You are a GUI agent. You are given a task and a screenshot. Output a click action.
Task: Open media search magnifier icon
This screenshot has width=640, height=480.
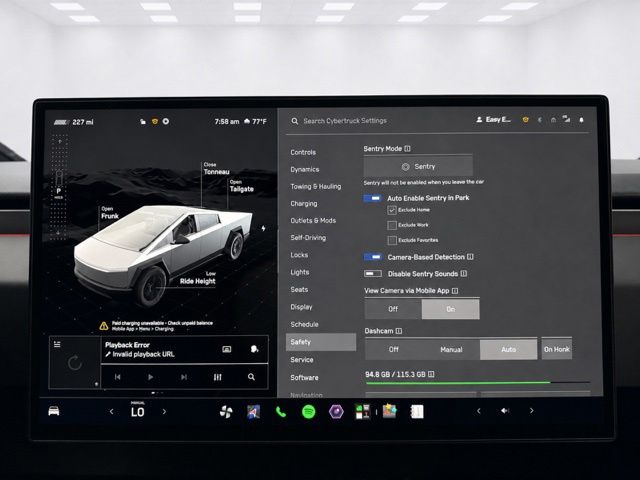click(x=251, y=377)
